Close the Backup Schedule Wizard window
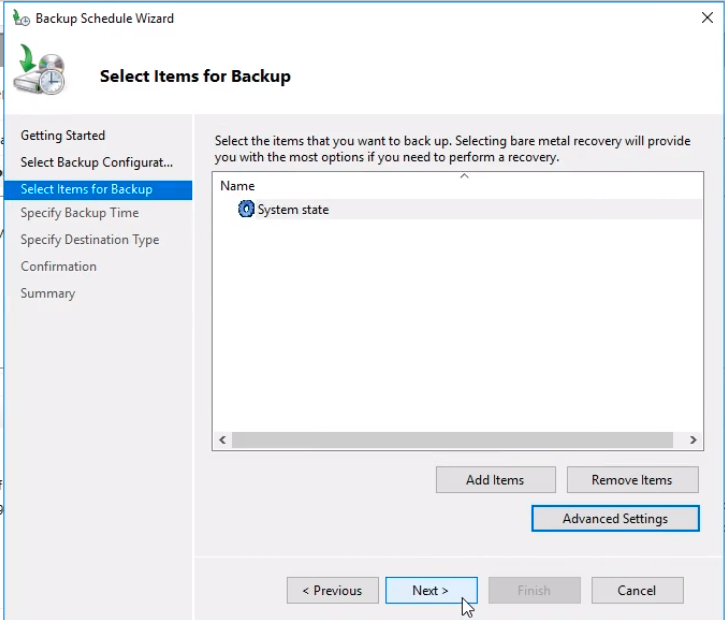Image resolution: width=725 pixels, height=620 pixels. tap(708, 18)
